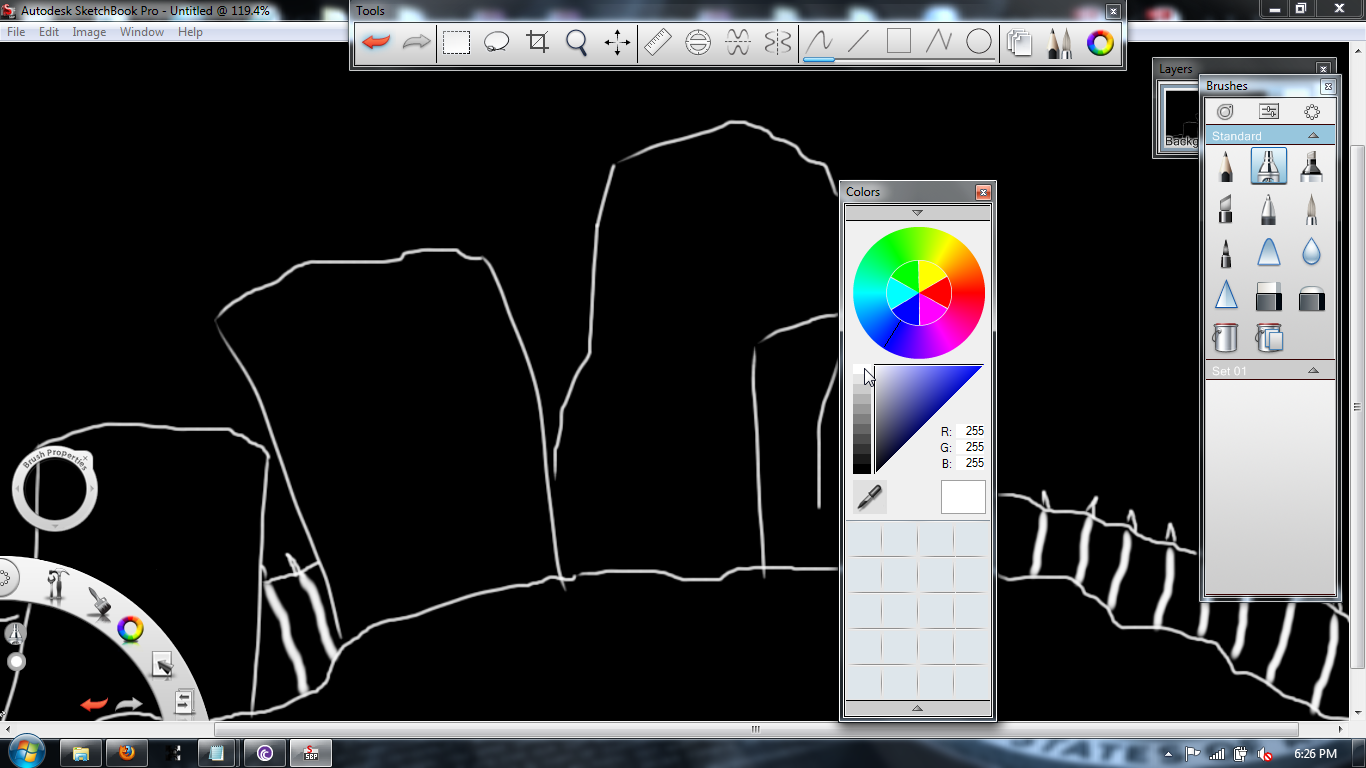The height and width of the screenshot is (768, 1366).
Task: Open the Brush Library in Brushes panel
Action: point(1225,112)
